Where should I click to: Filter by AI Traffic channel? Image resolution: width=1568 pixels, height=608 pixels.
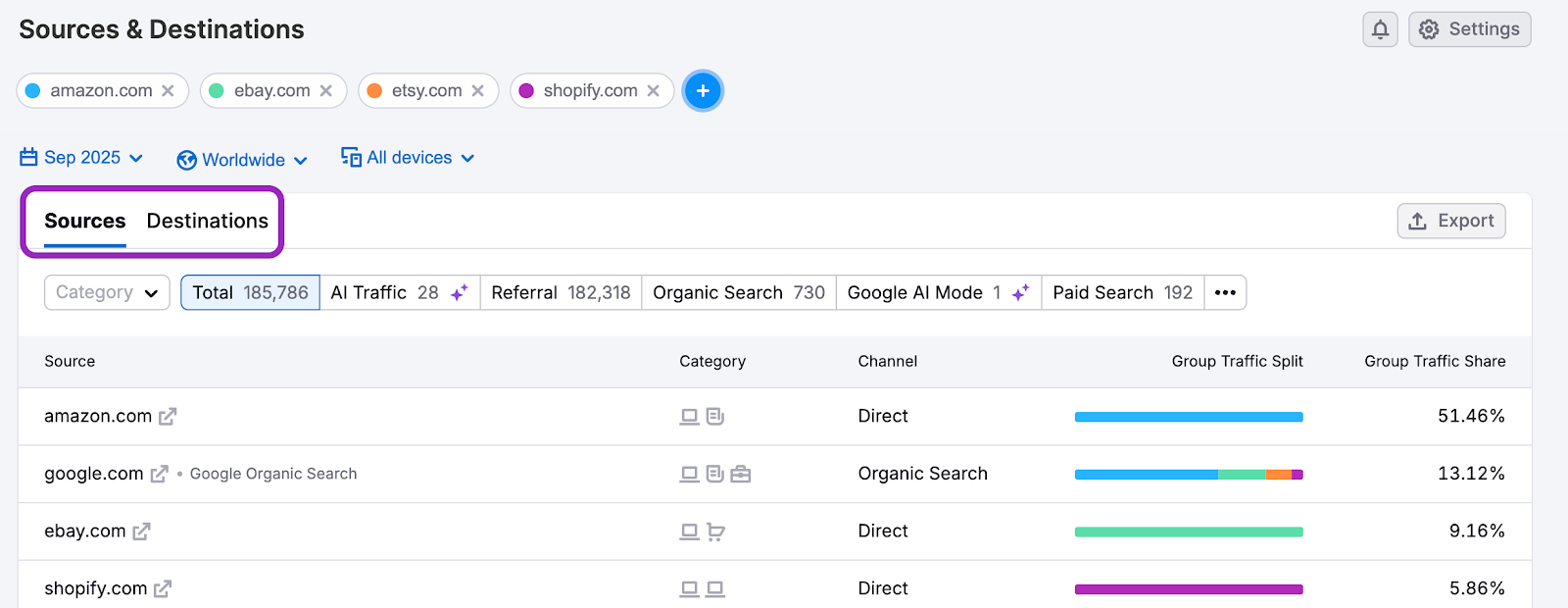(x=399, y=292)
